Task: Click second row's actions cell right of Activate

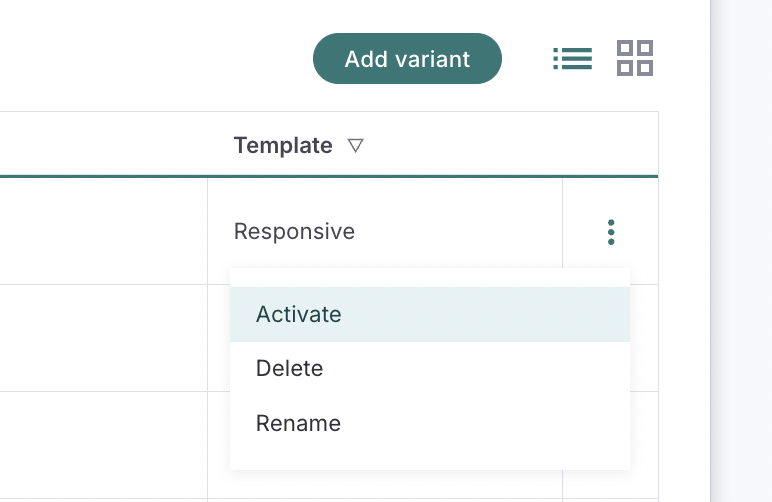Action: 645,338
